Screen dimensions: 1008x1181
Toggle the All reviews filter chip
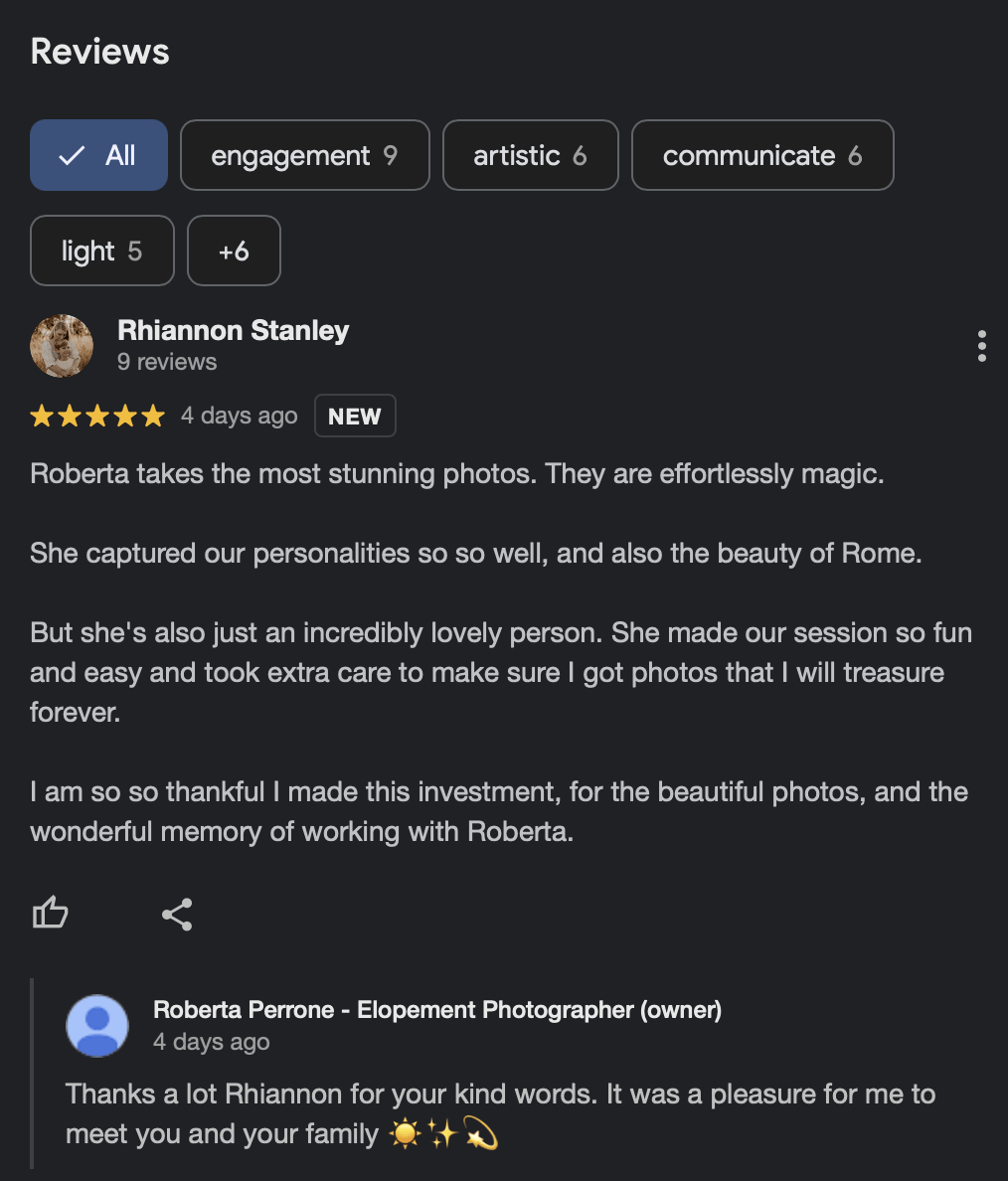[x=98, y=155]
